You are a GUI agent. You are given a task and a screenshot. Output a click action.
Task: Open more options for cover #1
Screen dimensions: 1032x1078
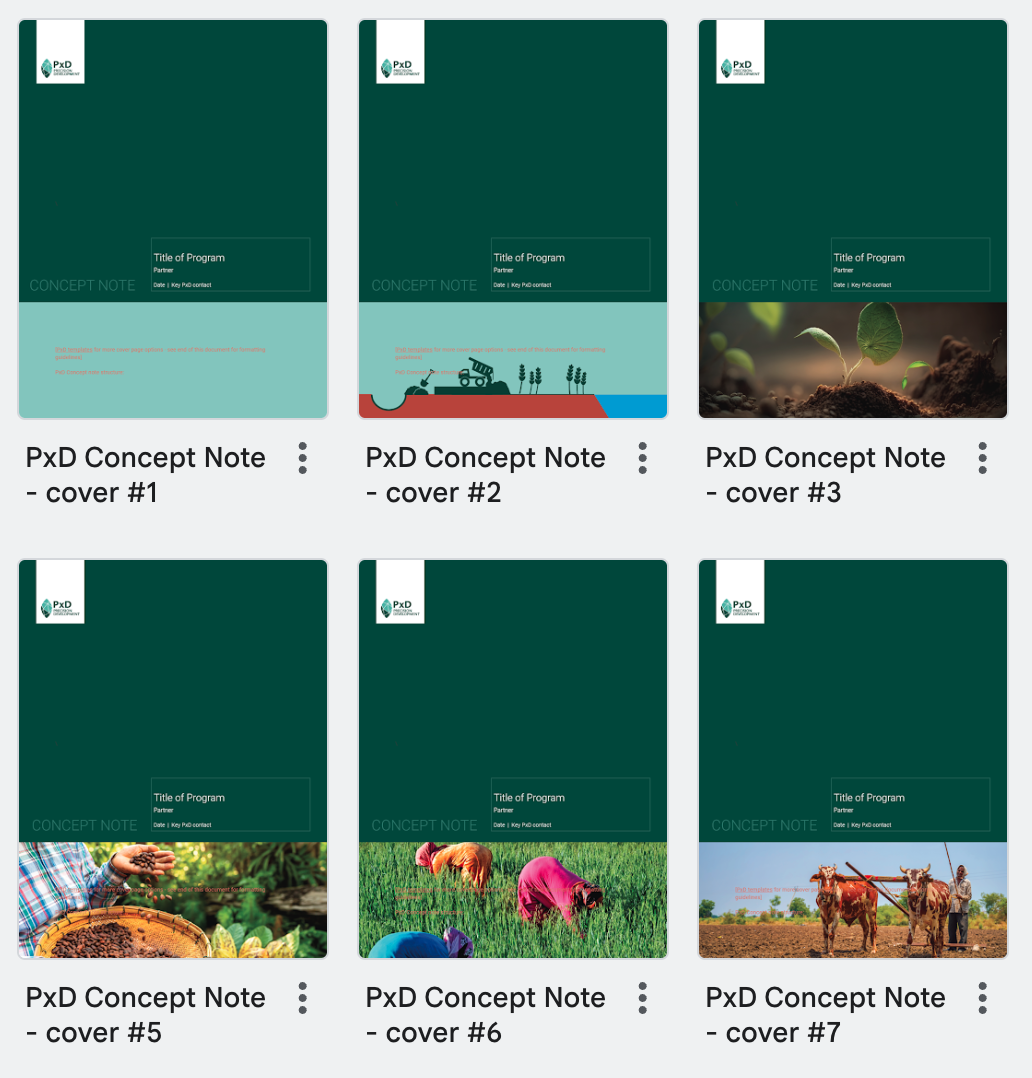point(303,458)
